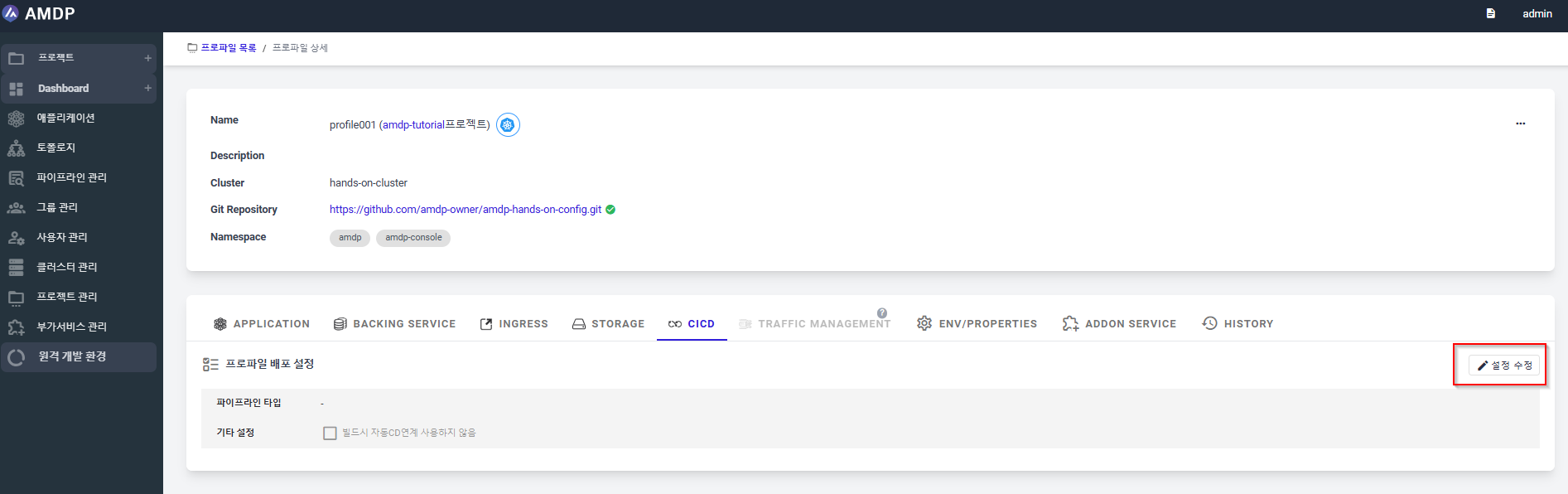Image resolution: width=1568 pixels, height=494 pixels.
Task: Switch to the BACKING SERVICE tab
Action: 394,324
